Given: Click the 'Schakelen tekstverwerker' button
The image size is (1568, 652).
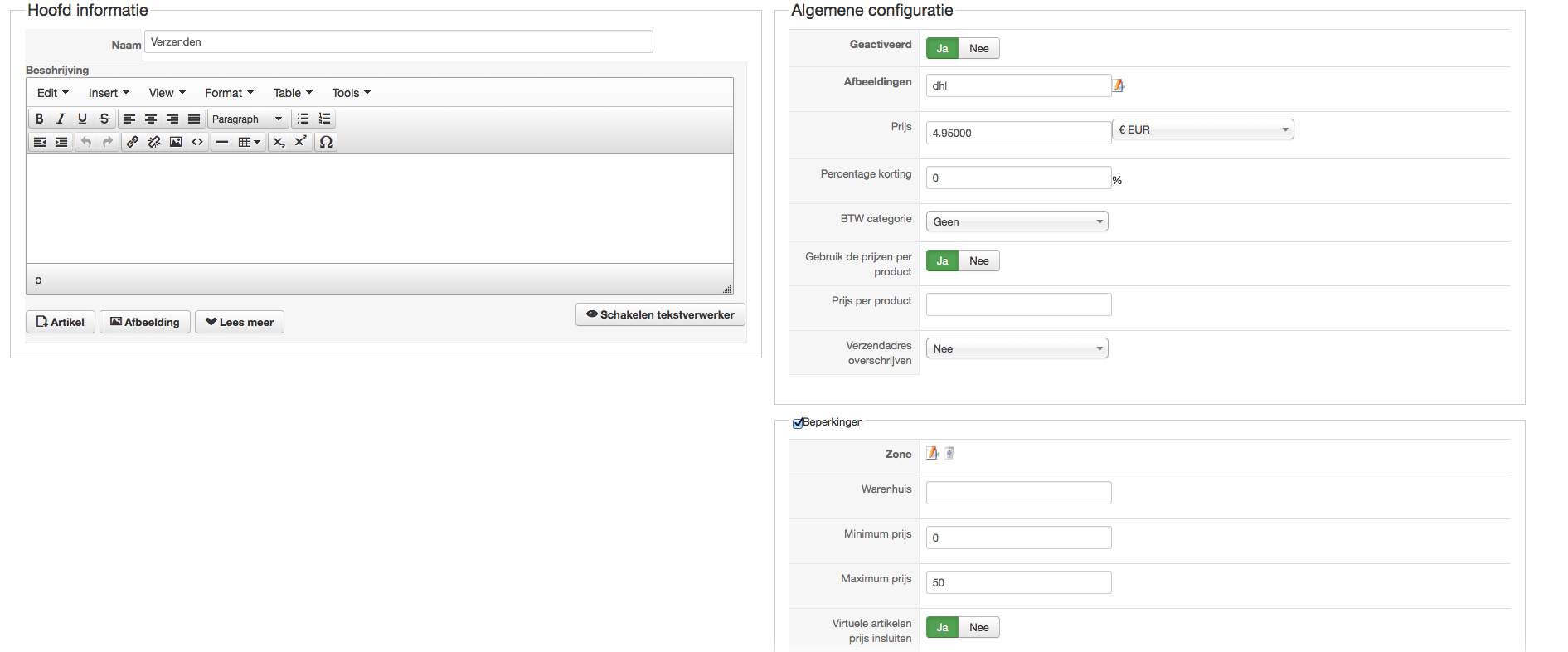Looking at the screenshot, I should (660, 315).
